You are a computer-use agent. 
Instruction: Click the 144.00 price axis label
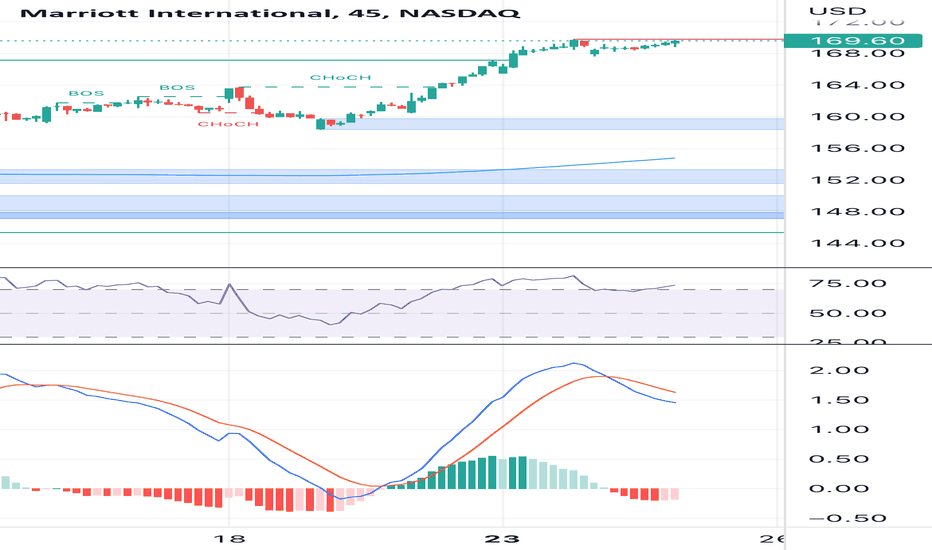pyautogui.click(x=857, y=243)
